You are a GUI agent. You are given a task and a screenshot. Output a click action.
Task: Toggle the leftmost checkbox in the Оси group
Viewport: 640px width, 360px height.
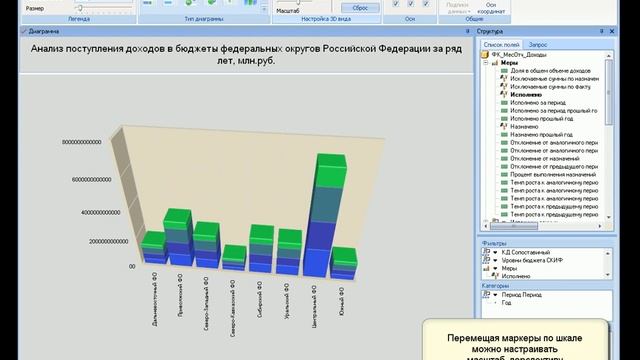click(x=396, y=4)
